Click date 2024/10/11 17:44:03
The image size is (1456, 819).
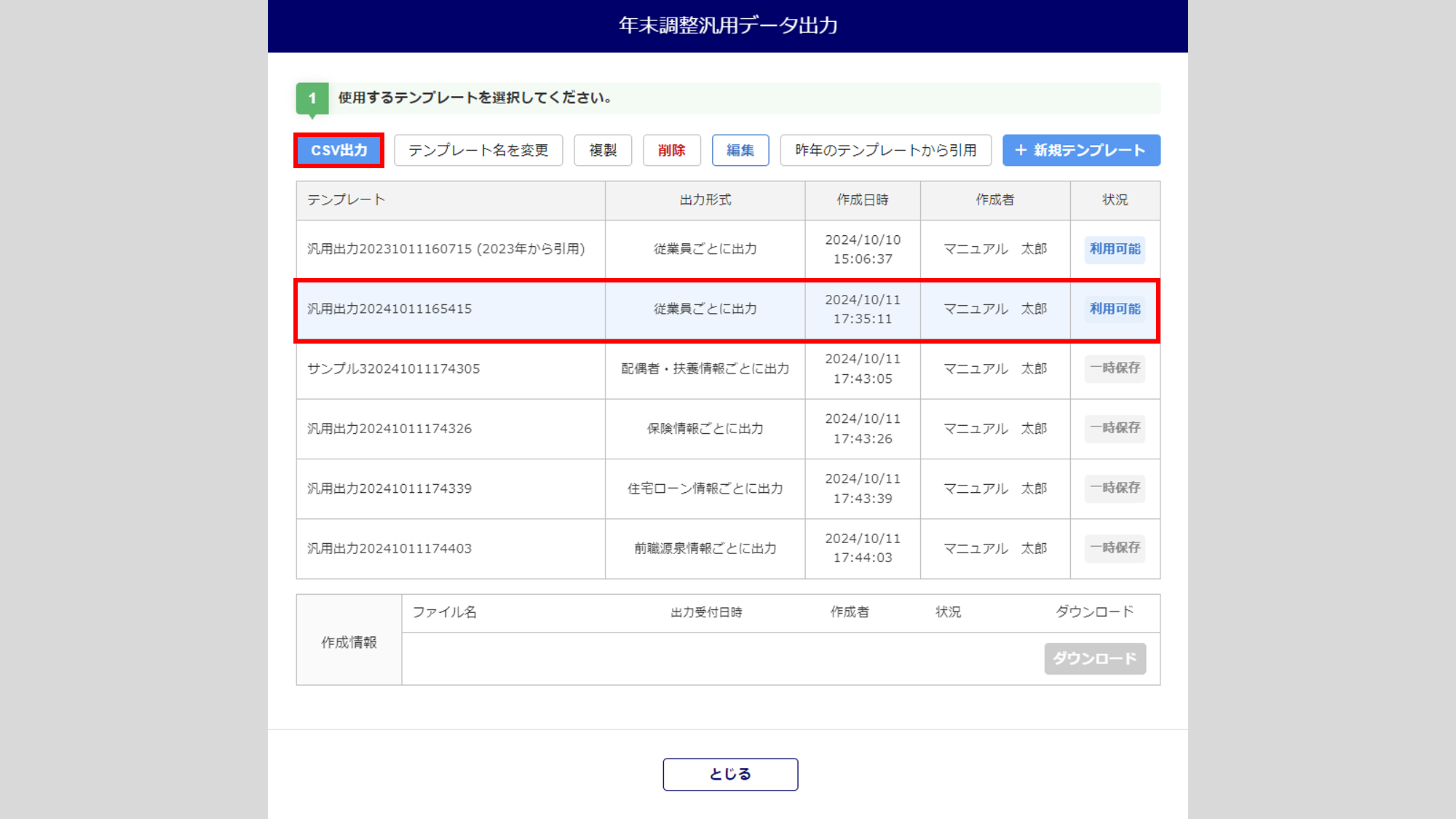863,548
